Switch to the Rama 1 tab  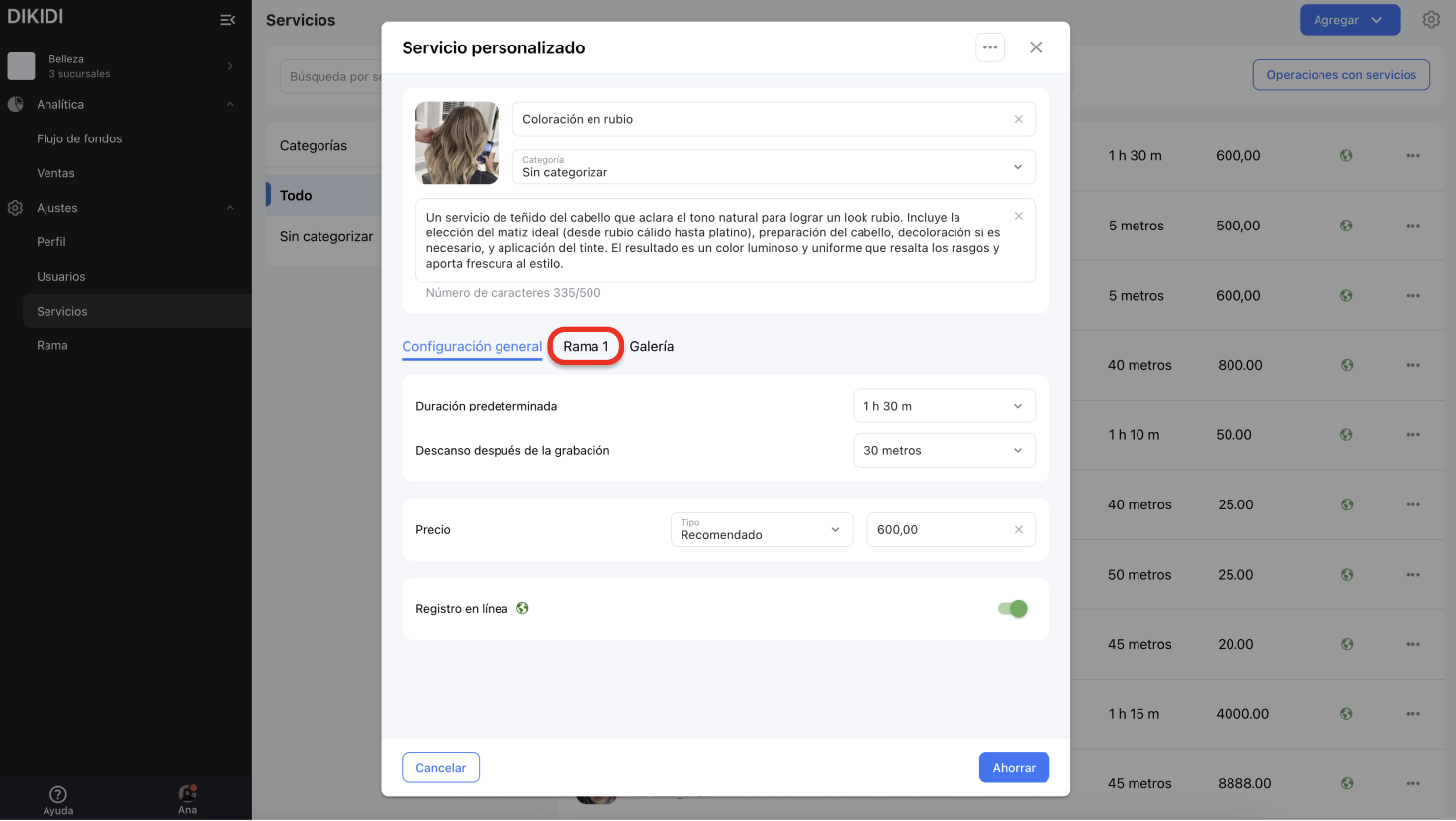pyautogui.click(x=586, y=347)
